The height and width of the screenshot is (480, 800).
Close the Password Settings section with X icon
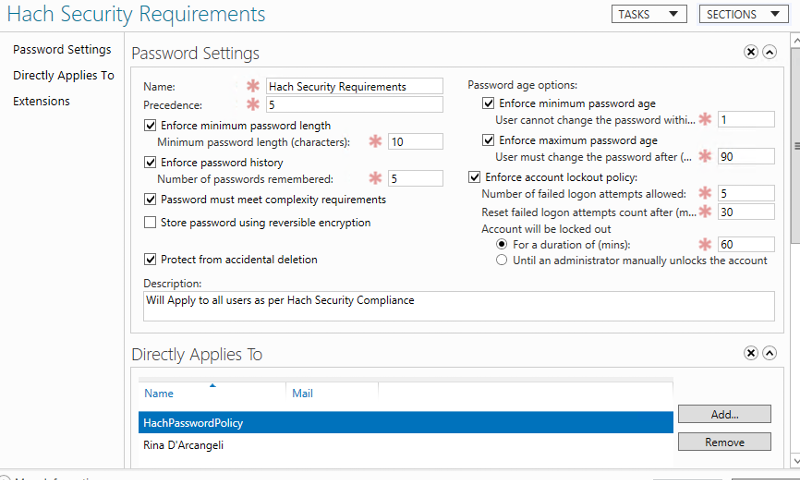751,52
